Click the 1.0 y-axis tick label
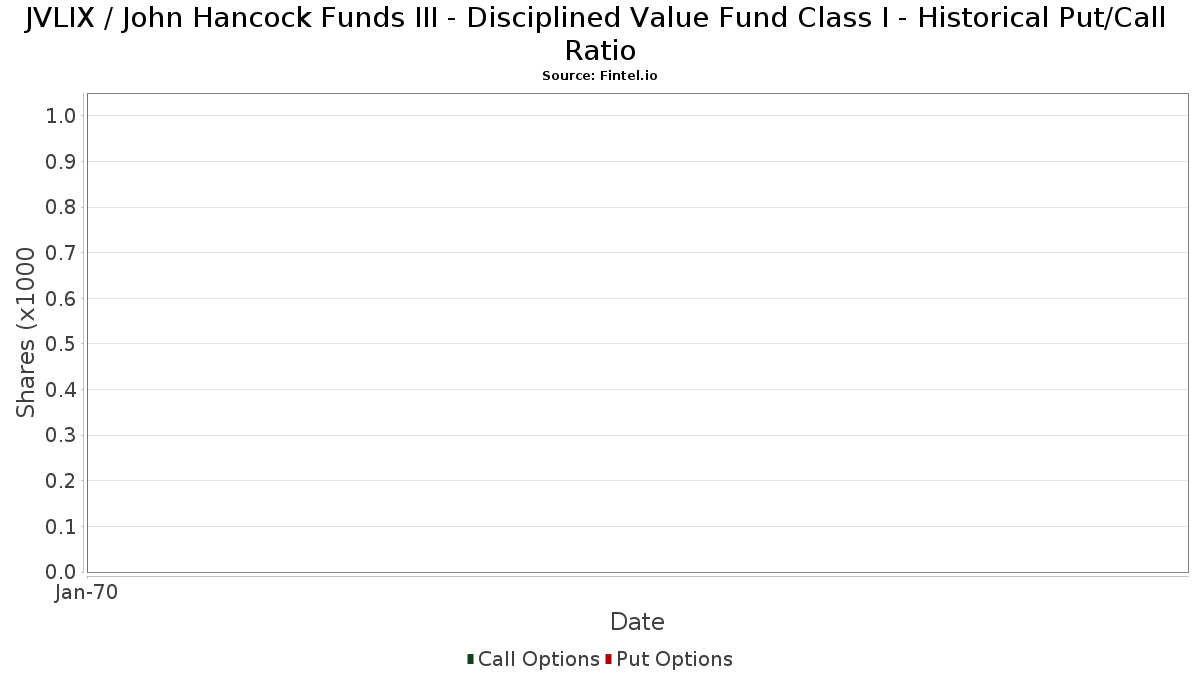The width and height of the screenshot is (1200, 675). point(61,116)
